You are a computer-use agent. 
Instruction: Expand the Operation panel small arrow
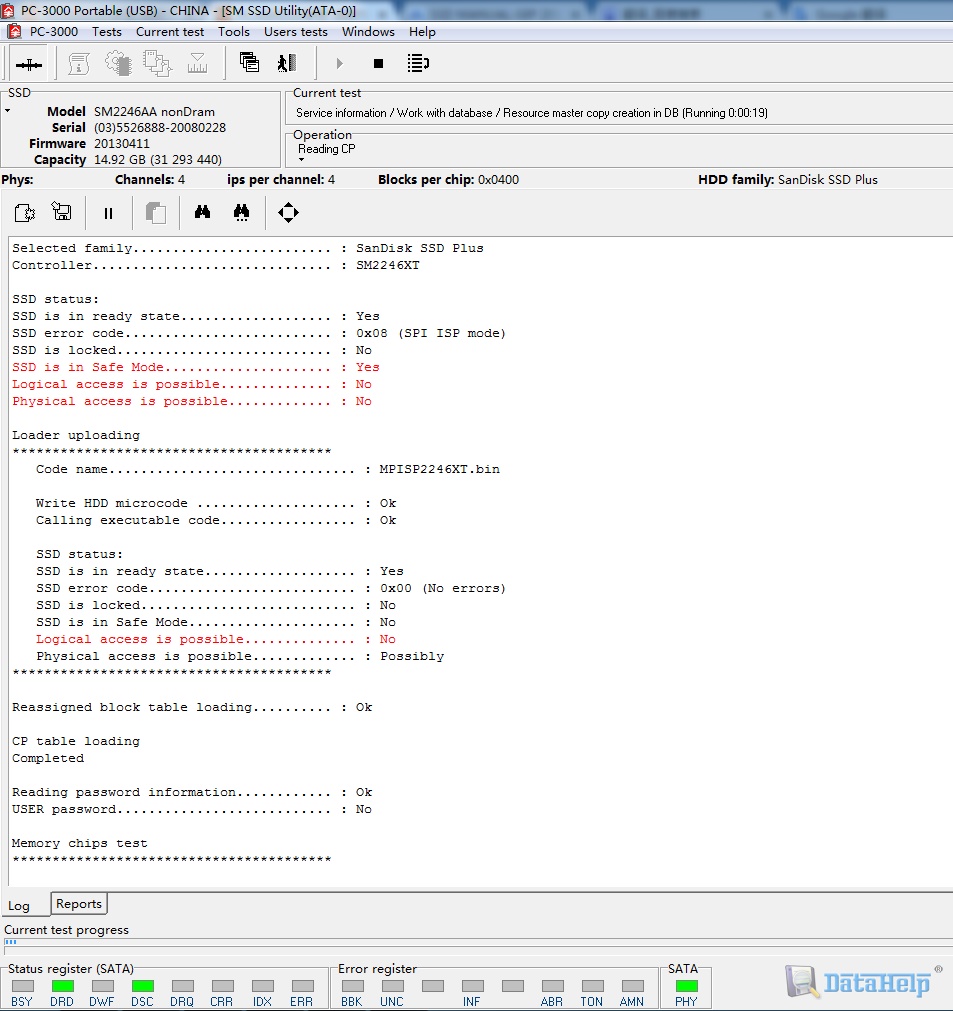tap(301, 160)
